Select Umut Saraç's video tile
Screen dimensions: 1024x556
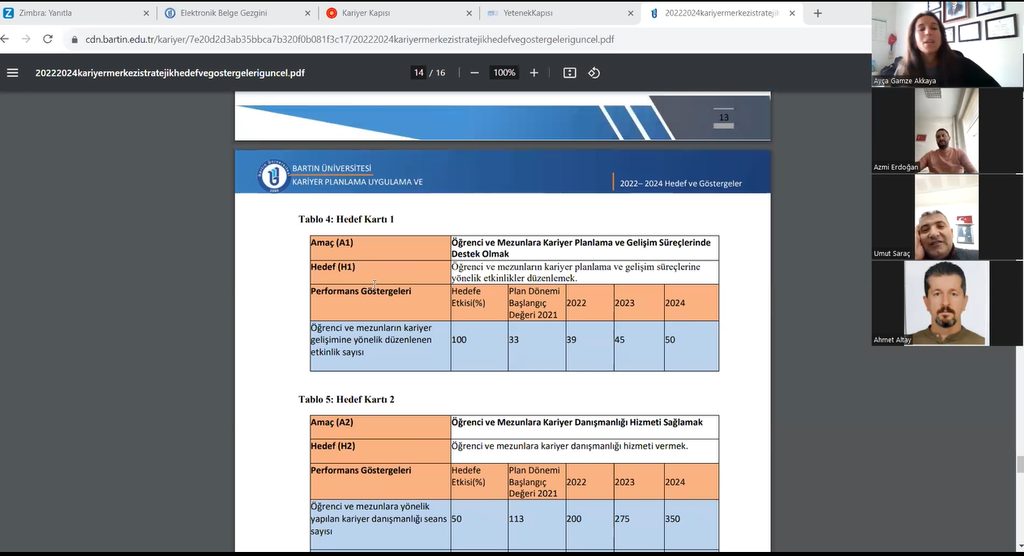click(947, 217)
